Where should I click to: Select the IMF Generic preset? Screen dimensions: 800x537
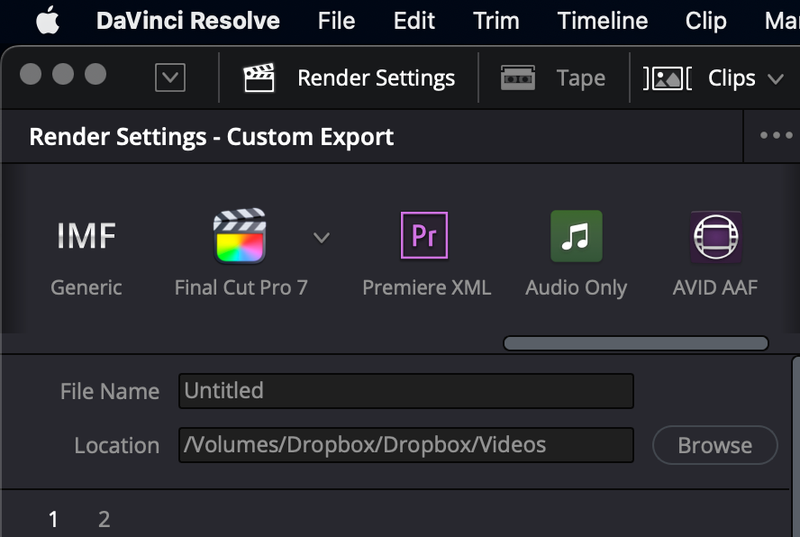86,237
